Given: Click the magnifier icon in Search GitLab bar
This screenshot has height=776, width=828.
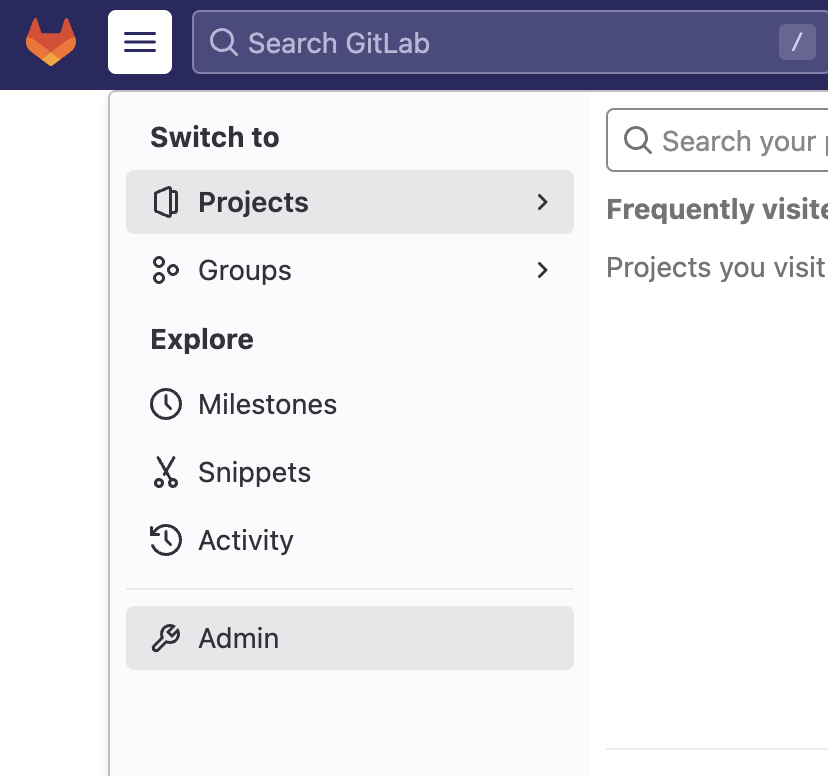Looking at the screenshot, I should click(x=224, y=42).
